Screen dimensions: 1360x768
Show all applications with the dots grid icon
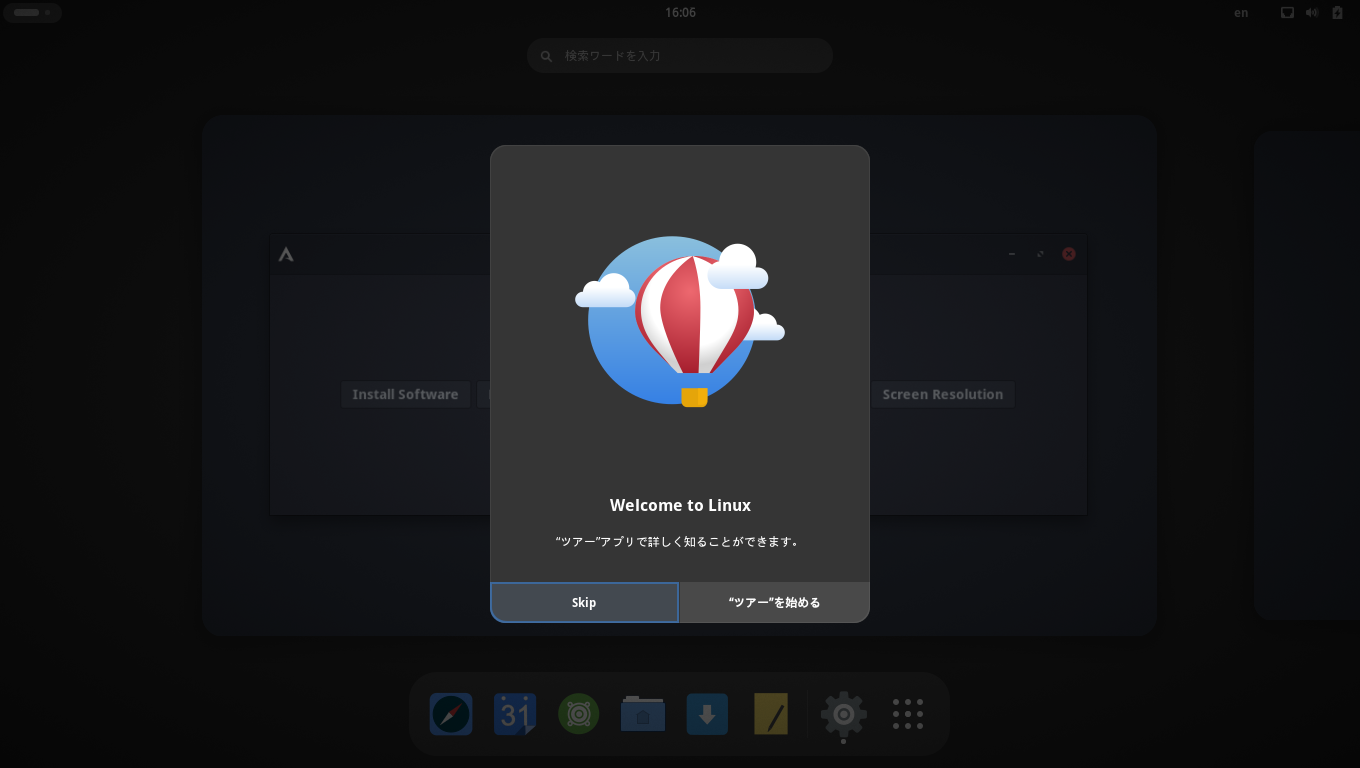coord(908,714)
